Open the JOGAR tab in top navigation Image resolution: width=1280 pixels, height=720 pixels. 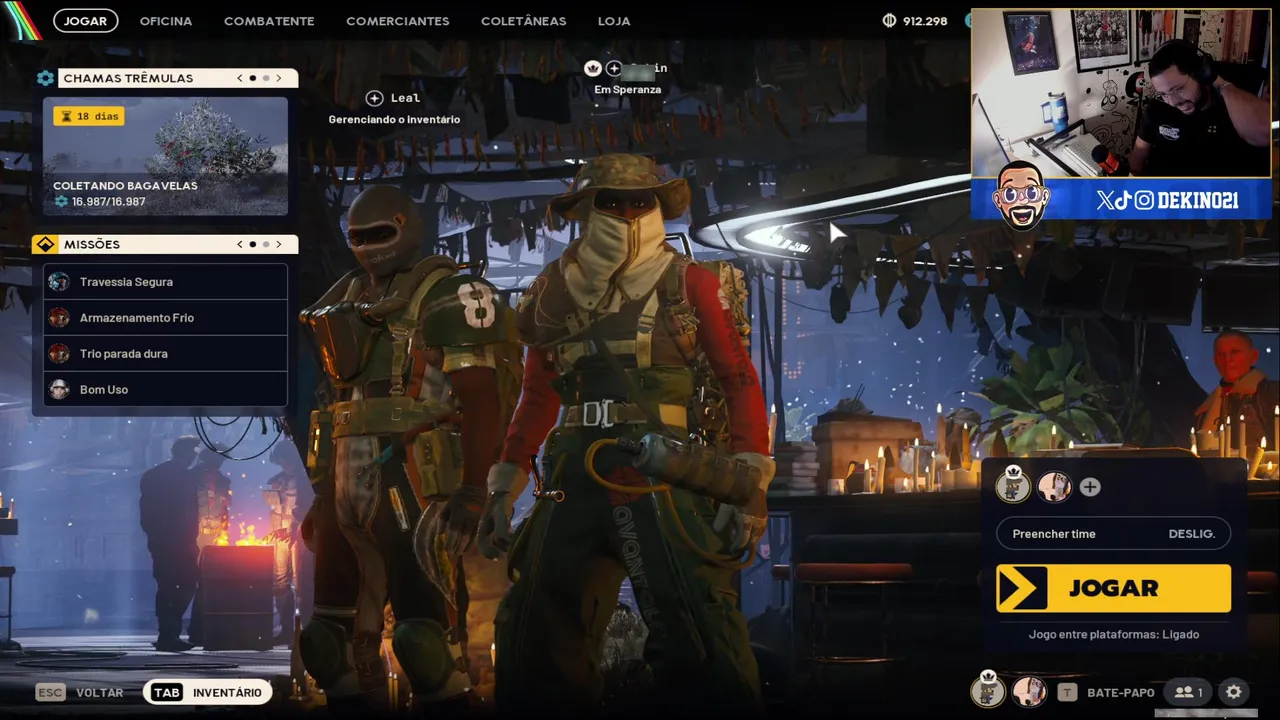pos(86,20)
